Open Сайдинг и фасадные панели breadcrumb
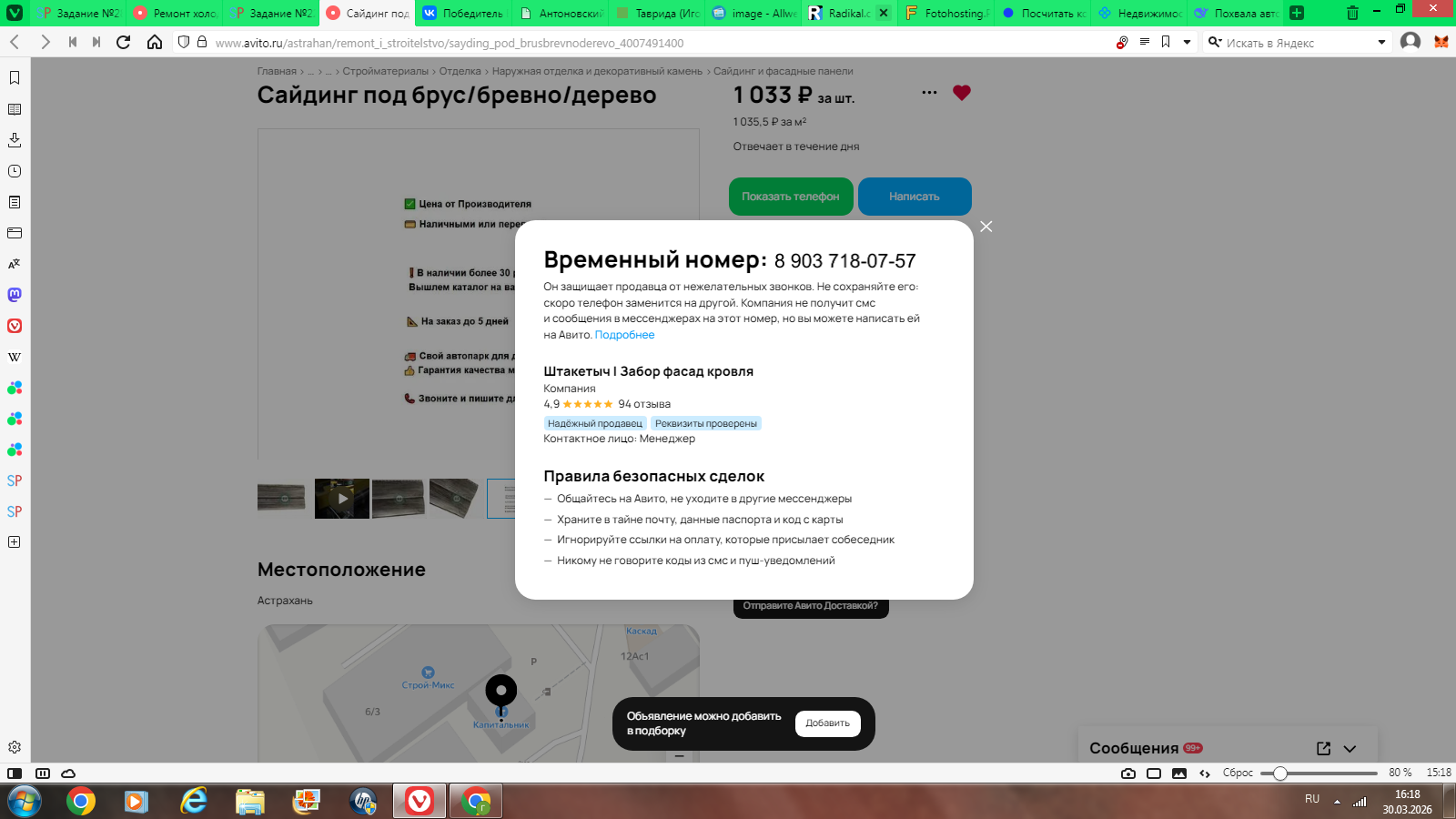The width and height of the screenshot is (1456, 819). pos(784,71)
